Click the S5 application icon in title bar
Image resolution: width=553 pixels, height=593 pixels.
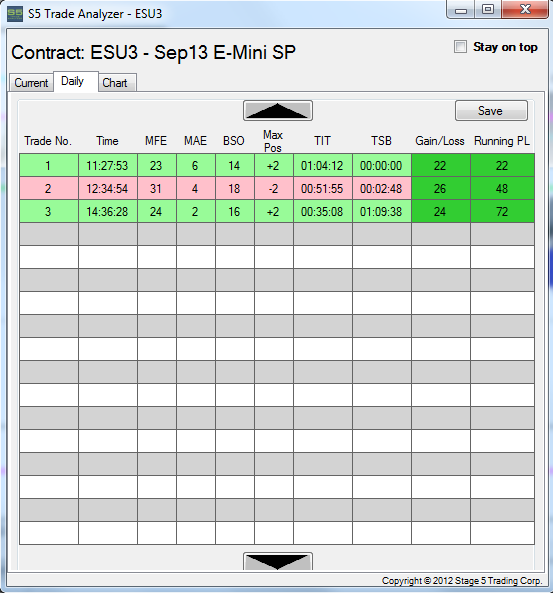click(15, 14)
